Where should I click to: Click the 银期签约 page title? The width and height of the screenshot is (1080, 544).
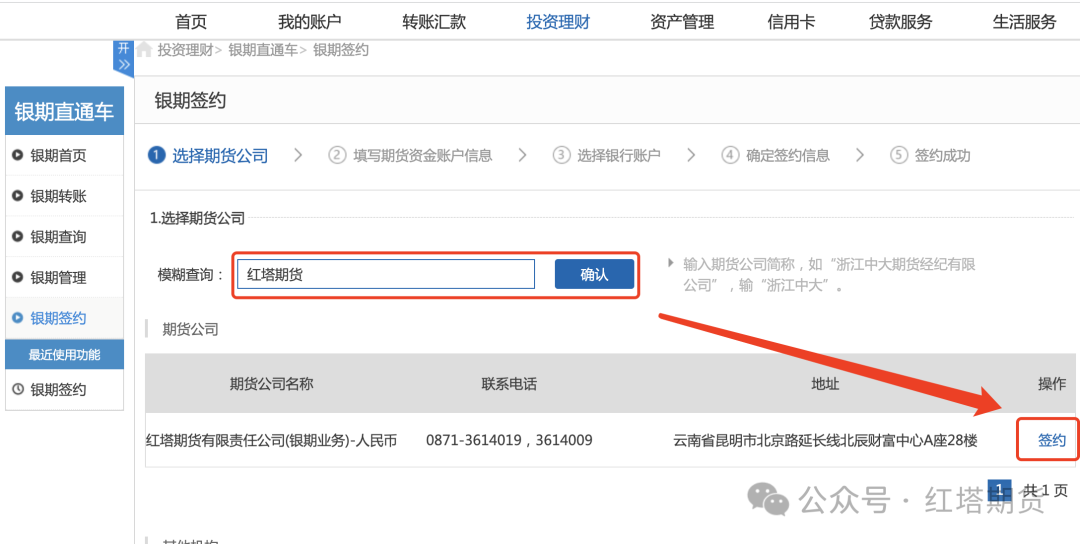(190, 101)
